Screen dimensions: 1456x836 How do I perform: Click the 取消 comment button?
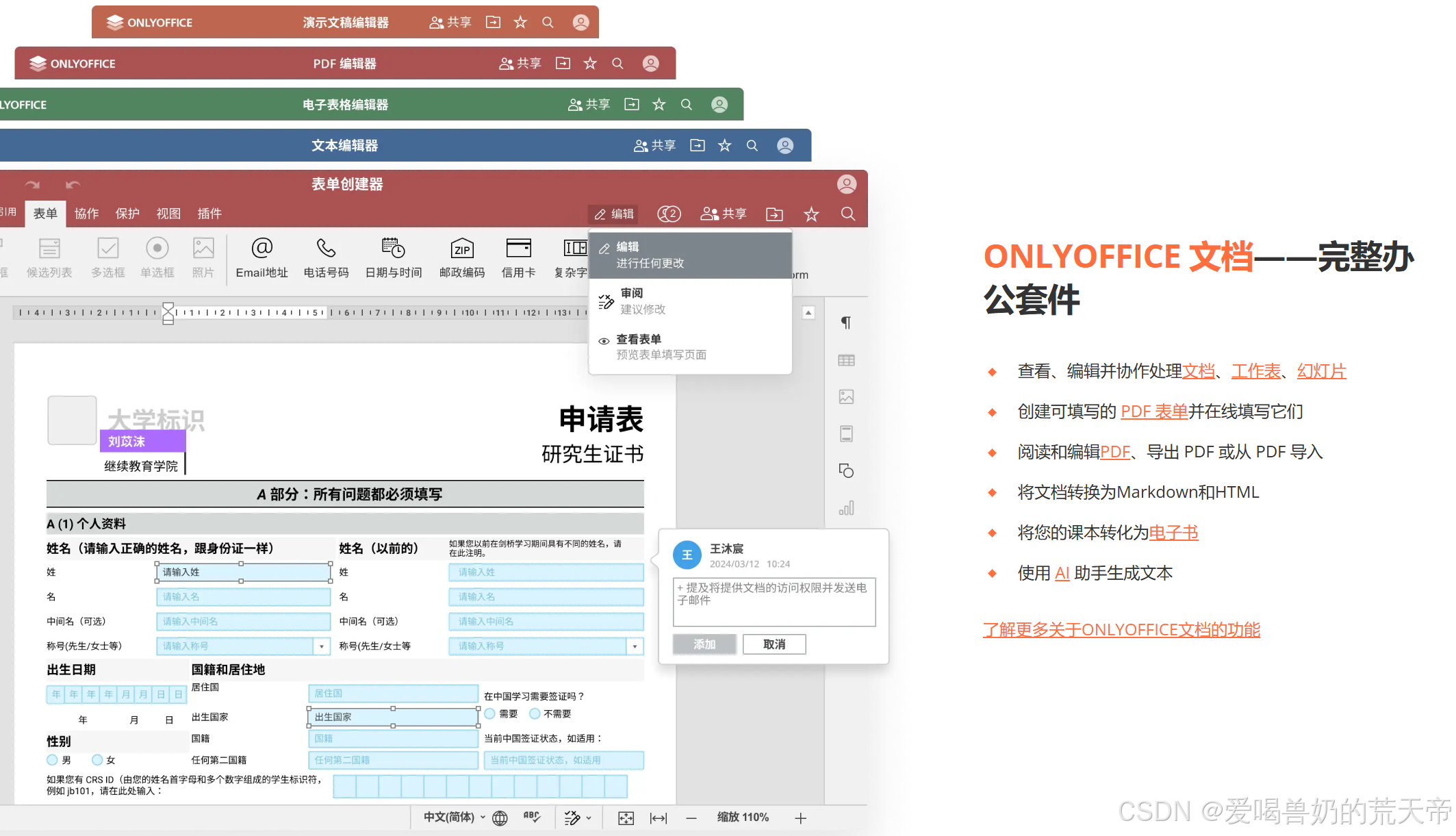coord(774,644)
